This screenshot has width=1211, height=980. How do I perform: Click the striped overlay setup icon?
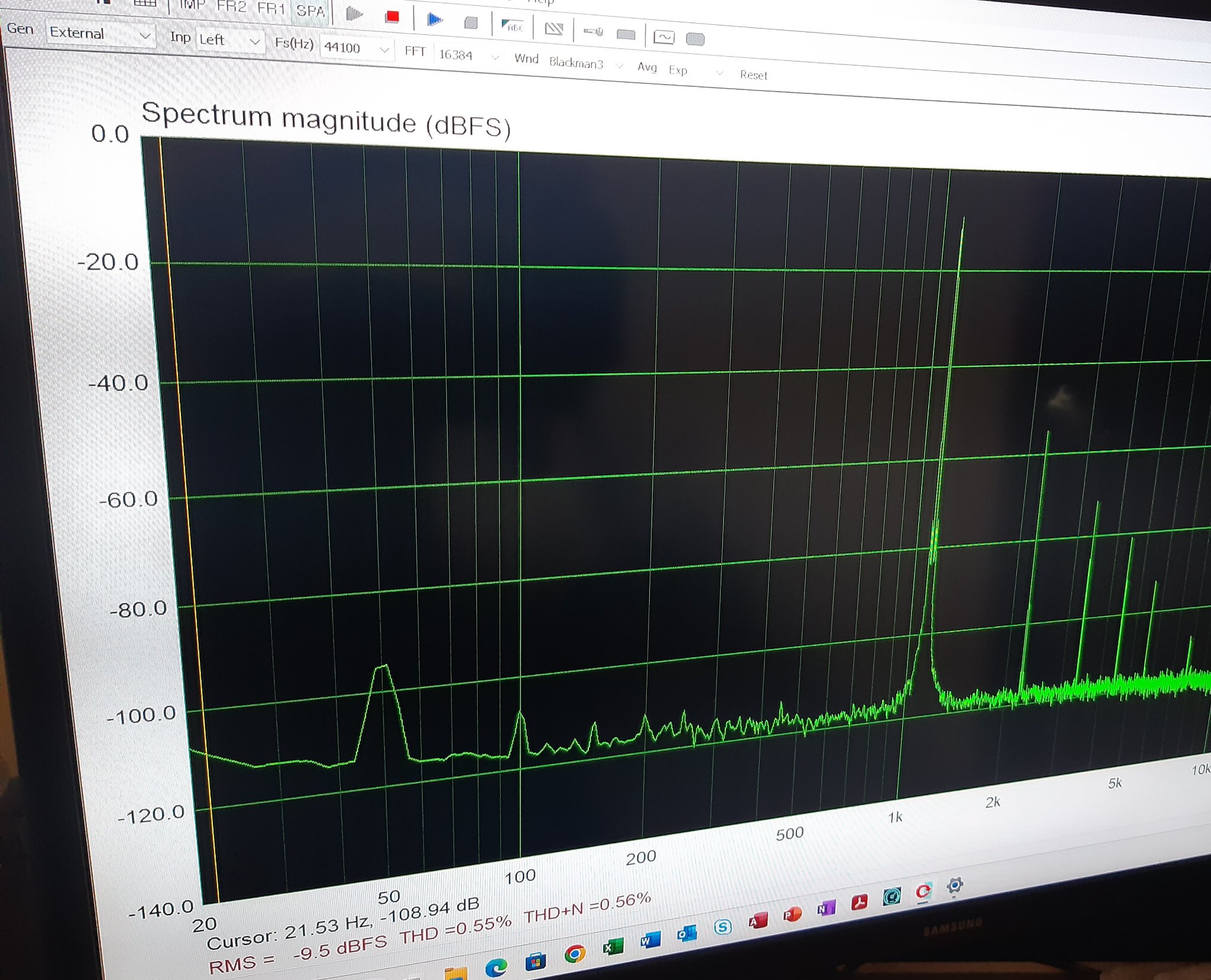(553, 29)
